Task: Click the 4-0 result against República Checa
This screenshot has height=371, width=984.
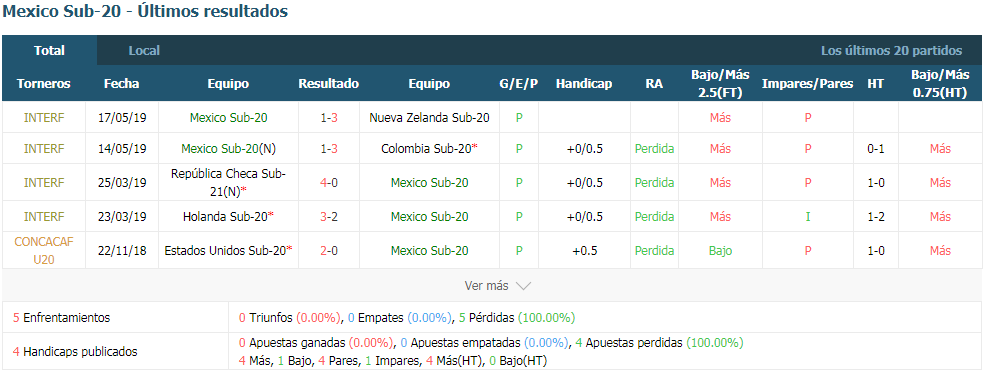Action: point(328,182)
